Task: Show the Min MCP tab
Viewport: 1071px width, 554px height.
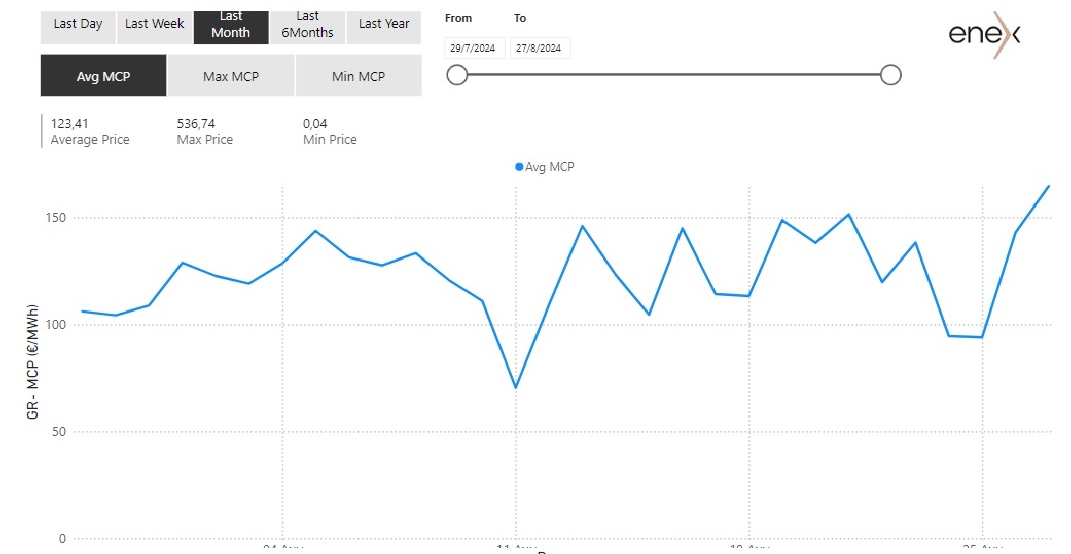Action: pos(358,76)
